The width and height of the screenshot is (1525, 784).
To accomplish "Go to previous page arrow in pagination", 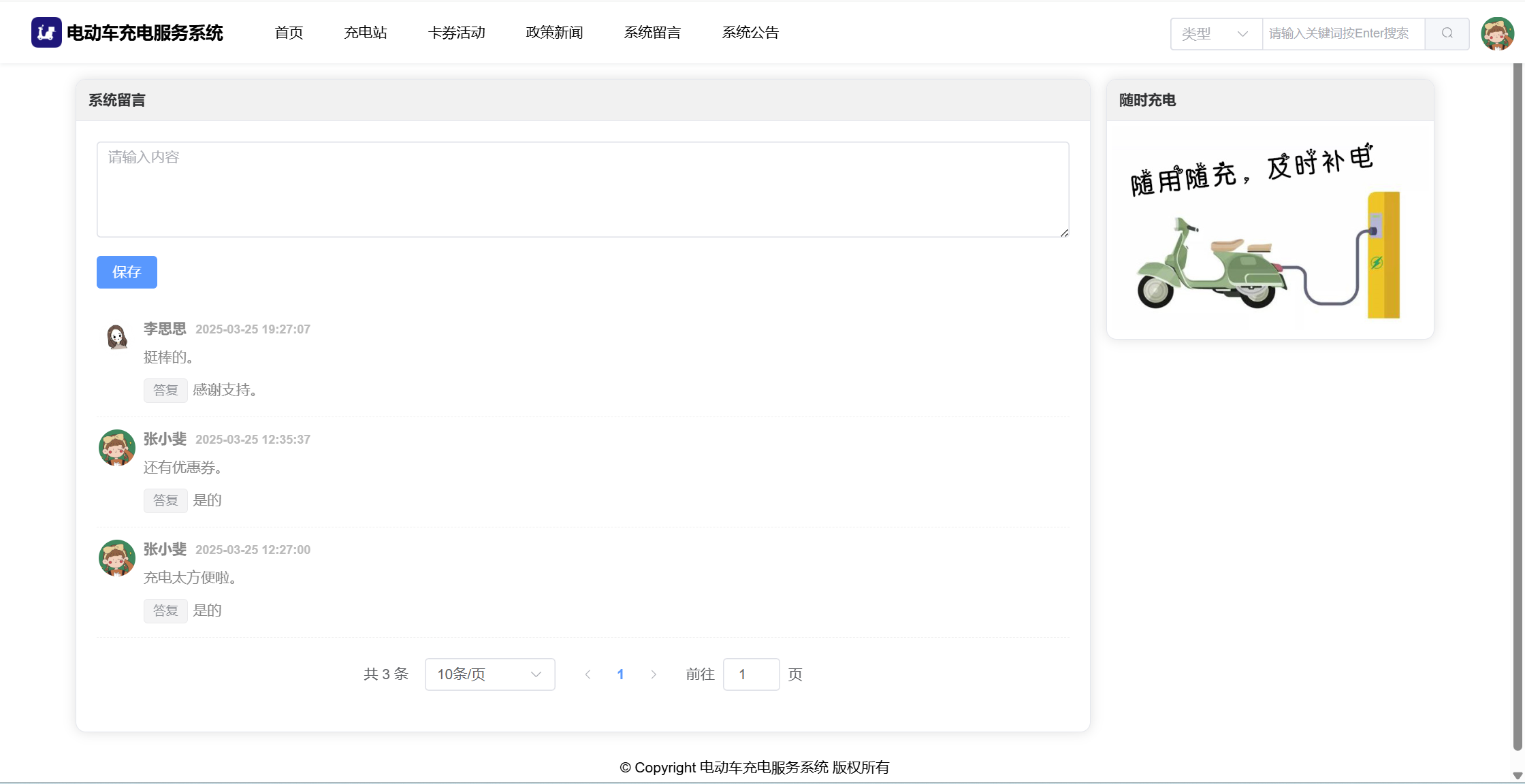I will tap(588, 674).
